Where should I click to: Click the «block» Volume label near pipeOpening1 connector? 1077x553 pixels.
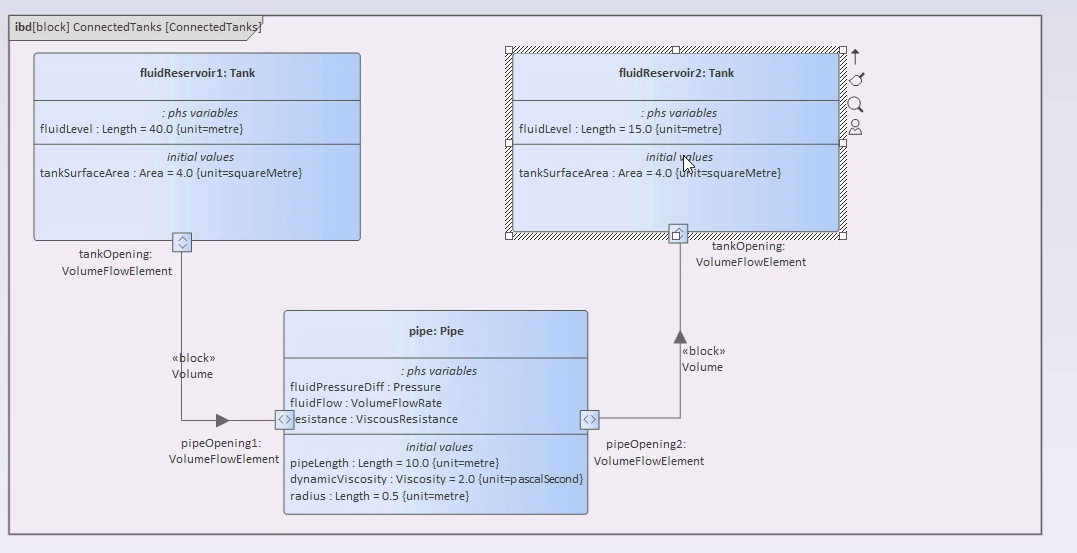click(x=193, y=366)
